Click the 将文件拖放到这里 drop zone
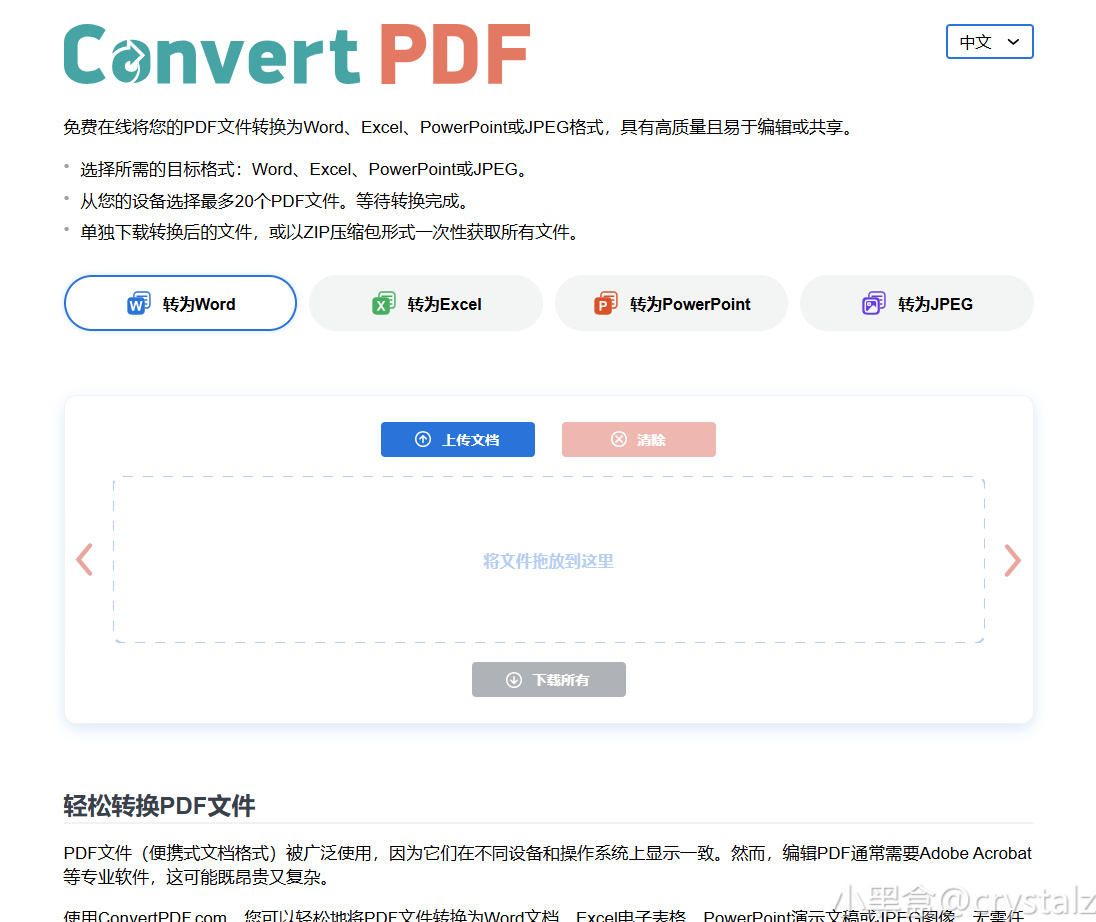The height and width of the screenshot is (922, 1096). pos(549,560)
